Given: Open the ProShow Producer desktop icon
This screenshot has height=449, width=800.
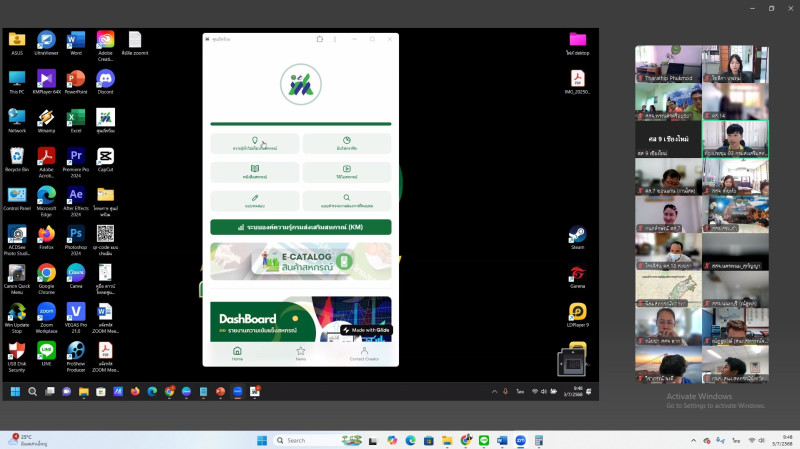Looking at the screenshot, I should click(x=76, y=356).
